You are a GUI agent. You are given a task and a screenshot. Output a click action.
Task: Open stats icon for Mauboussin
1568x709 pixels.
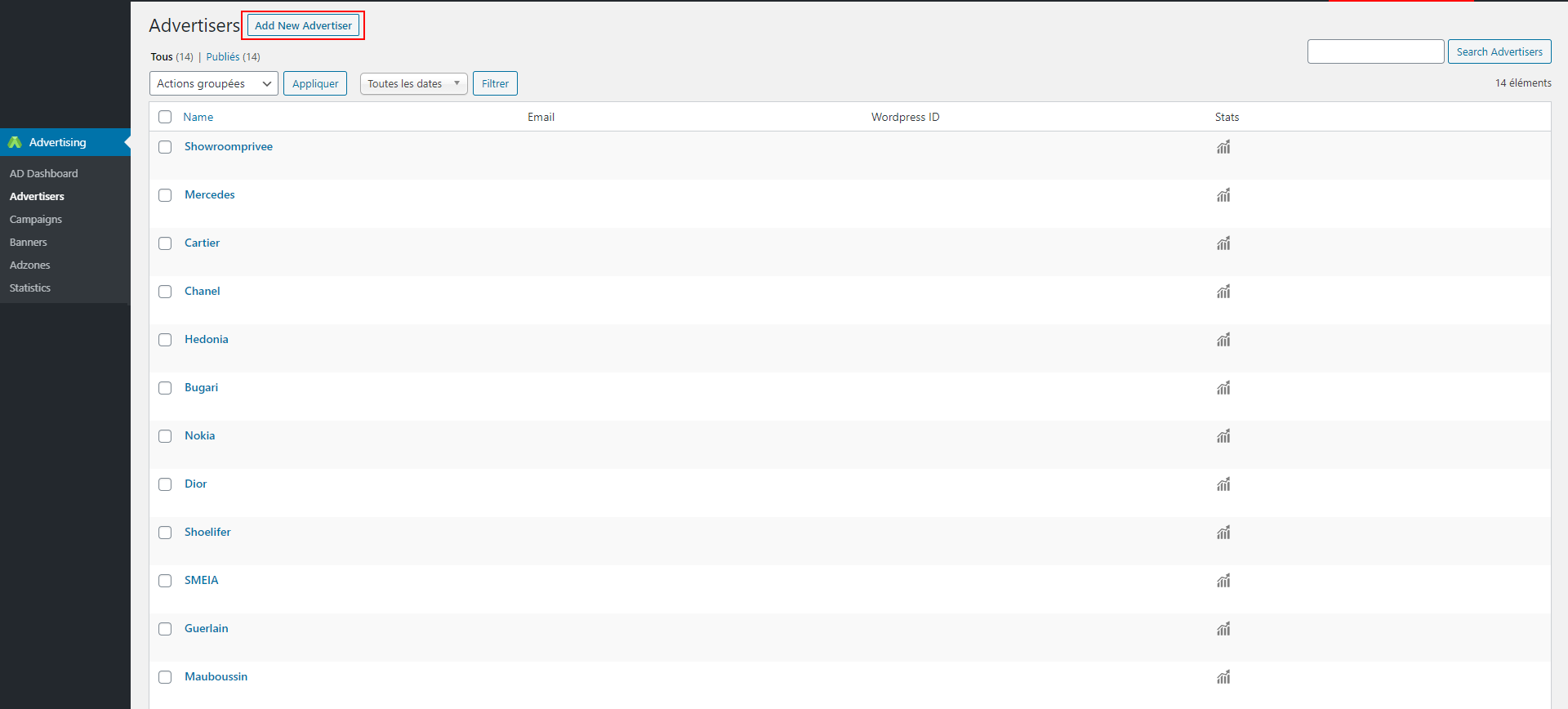1223,677
